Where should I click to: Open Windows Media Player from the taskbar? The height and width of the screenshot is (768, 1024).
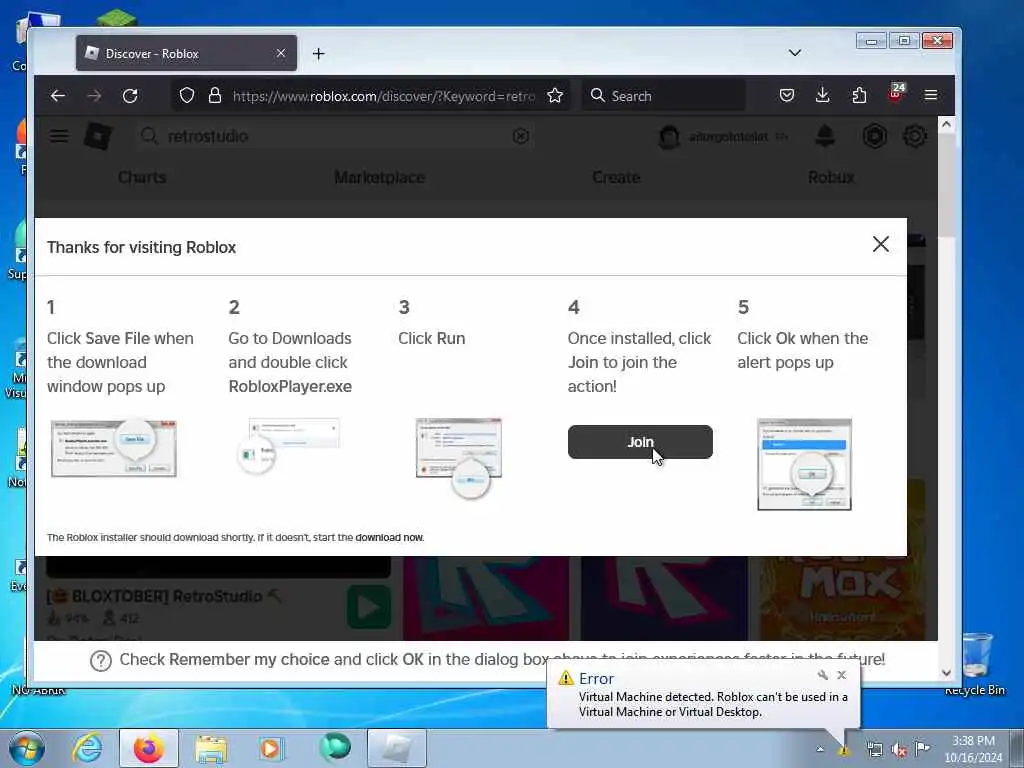pyautogui.click(x=270, y=748)
